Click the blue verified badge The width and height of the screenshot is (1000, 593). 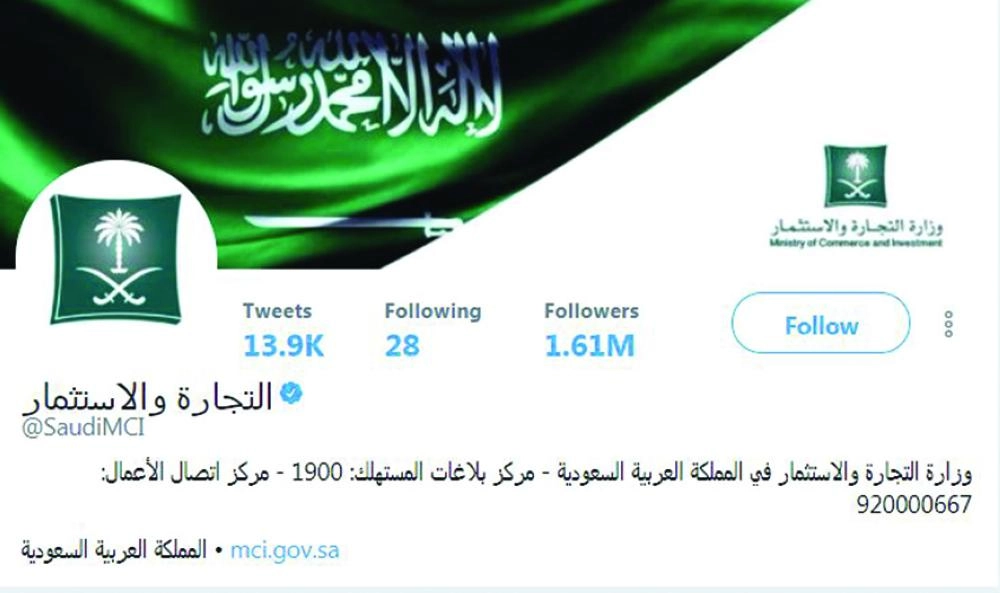[291, 393]
